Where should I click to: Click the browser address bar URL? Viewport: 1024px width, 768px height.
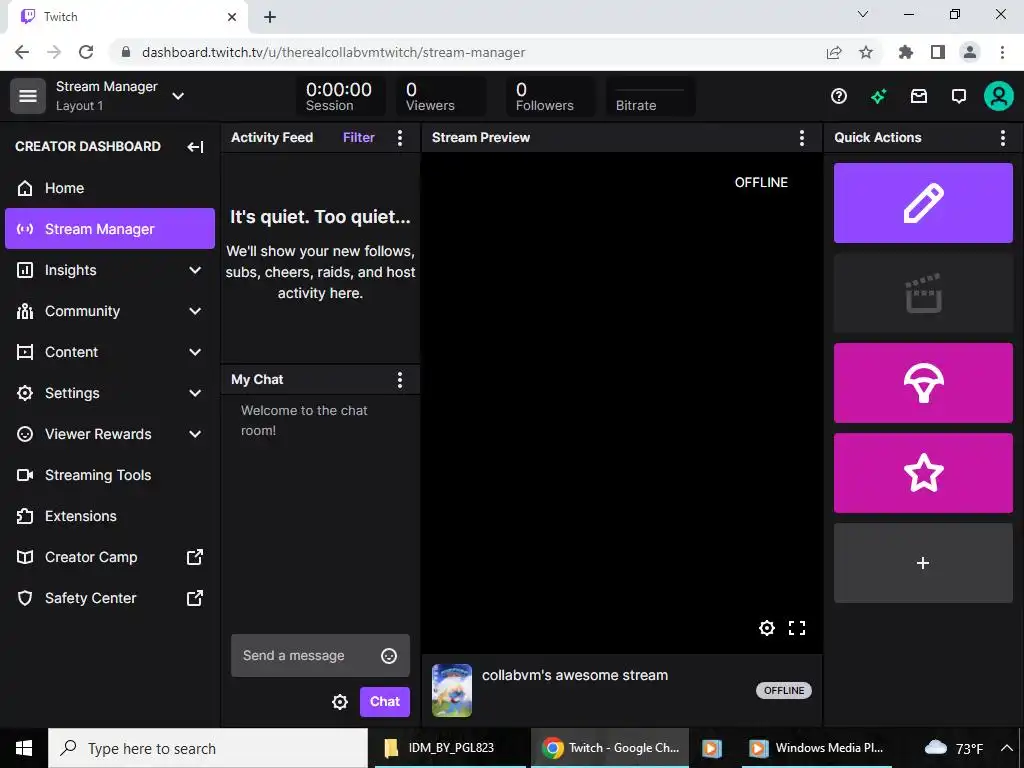(333, 52)
